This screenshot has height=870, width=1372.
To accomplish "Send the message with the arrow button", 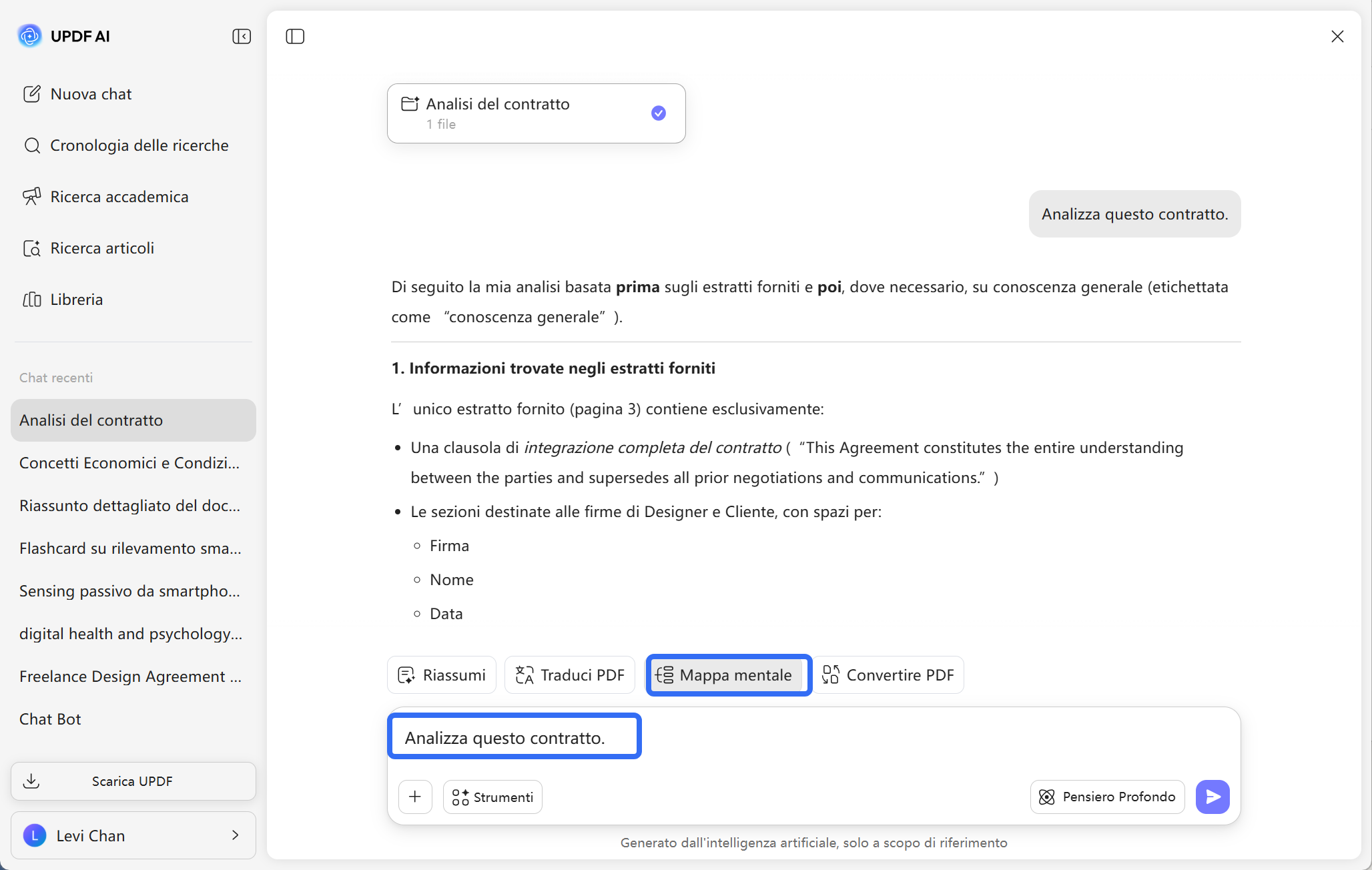I will pyautogui.click(x=1213, y=797).
